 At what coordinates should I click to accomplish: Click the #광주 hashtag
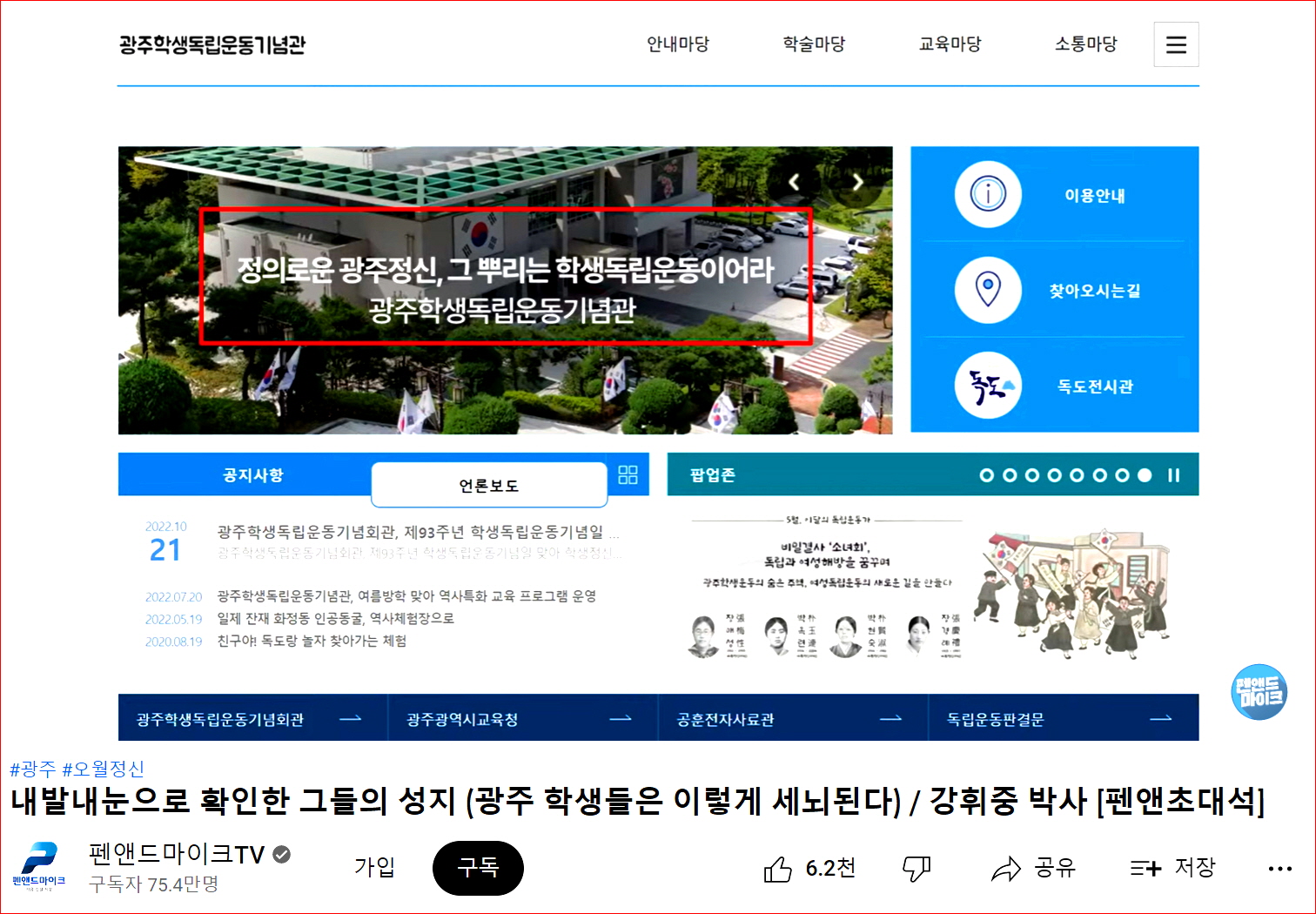[32, 770]
